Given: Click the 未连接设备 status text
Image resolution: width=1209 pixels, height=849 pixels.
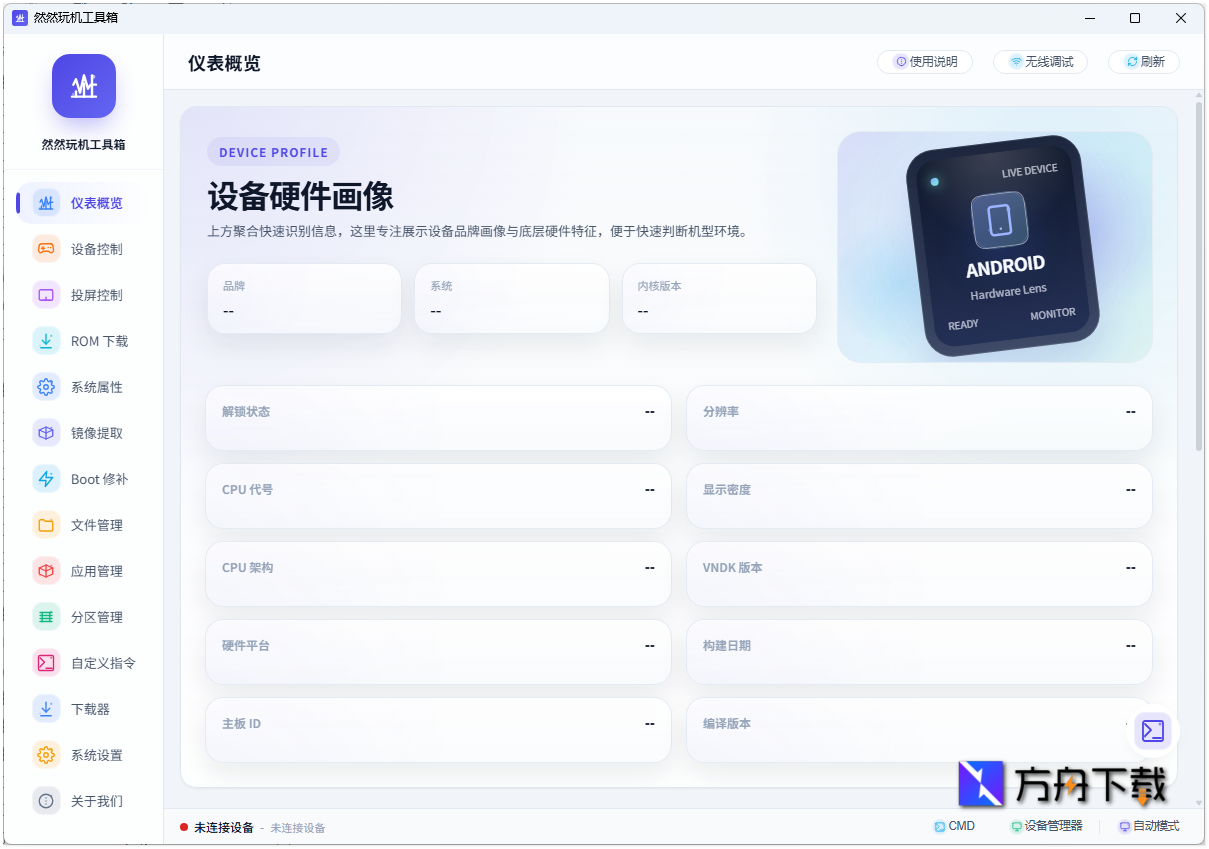Looking at the screenshot, I should pos(224,827).
